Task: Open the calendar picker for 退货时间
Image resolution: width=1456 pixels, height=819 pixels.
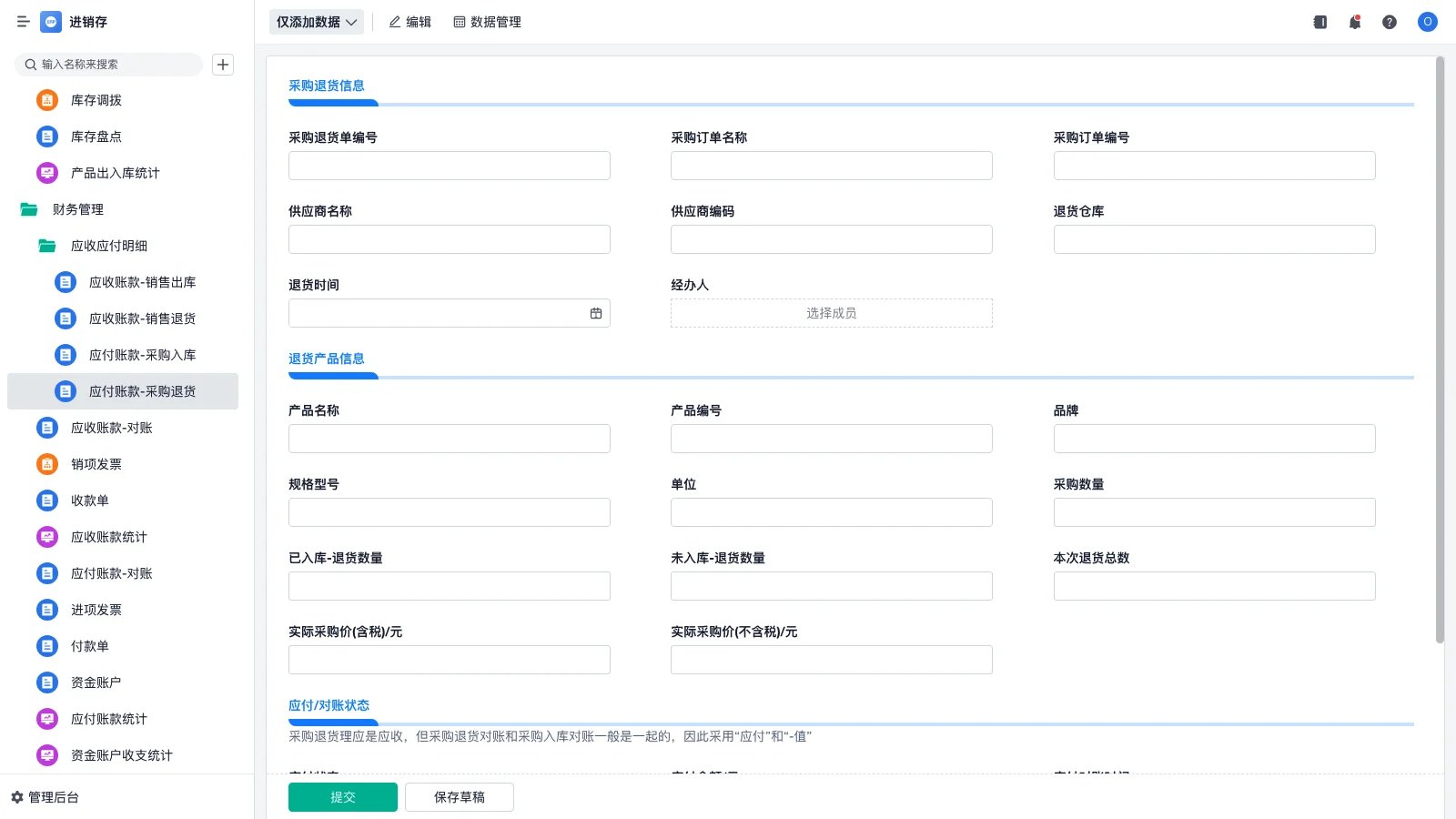Action: (x=596, y=313)
